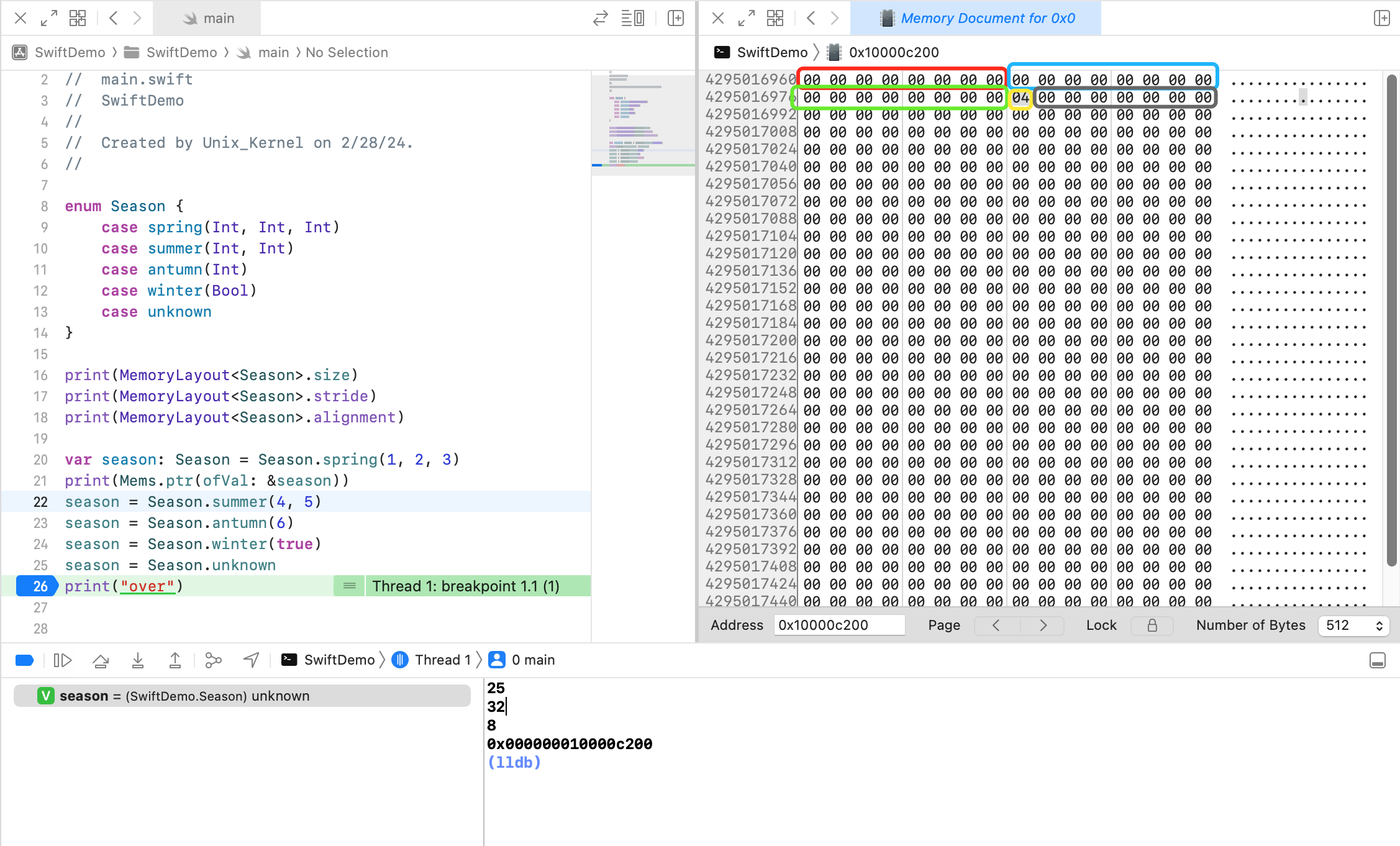Click the memory view vertical scrollbar
Image resolution: width=1400 pixels, height=846 pixels.
coord(1391,321)
